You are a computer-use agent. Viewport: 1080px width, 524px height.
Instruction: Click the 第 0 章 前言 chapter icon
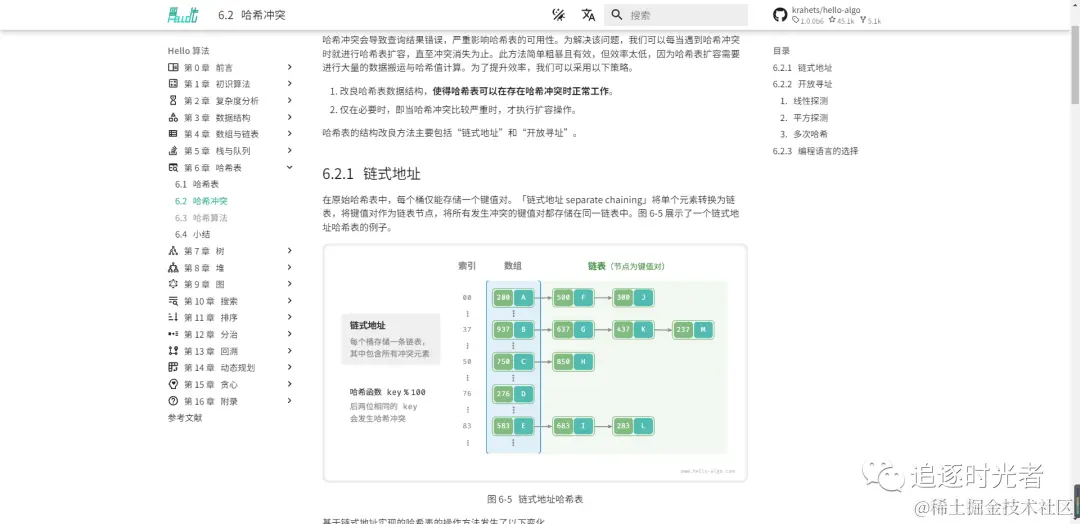(173, 67)
